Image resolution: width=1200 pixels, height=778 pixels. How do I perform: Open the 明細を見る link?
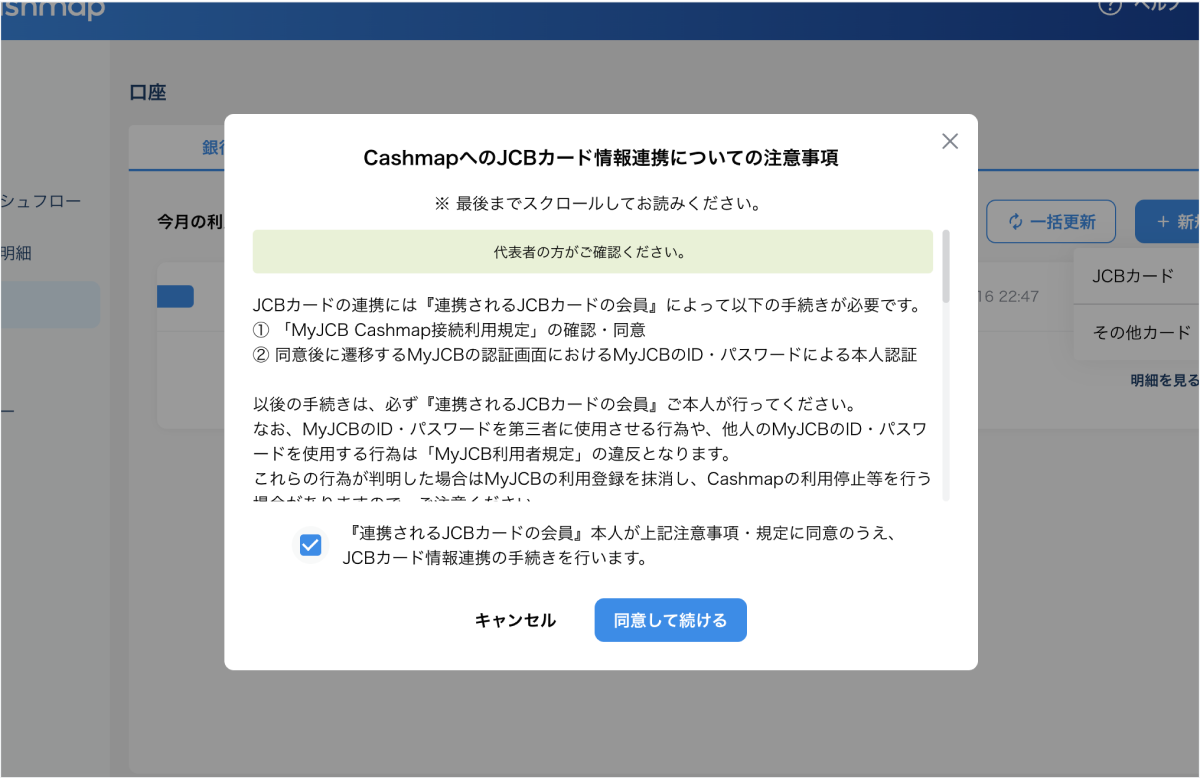pos(1164,381)
